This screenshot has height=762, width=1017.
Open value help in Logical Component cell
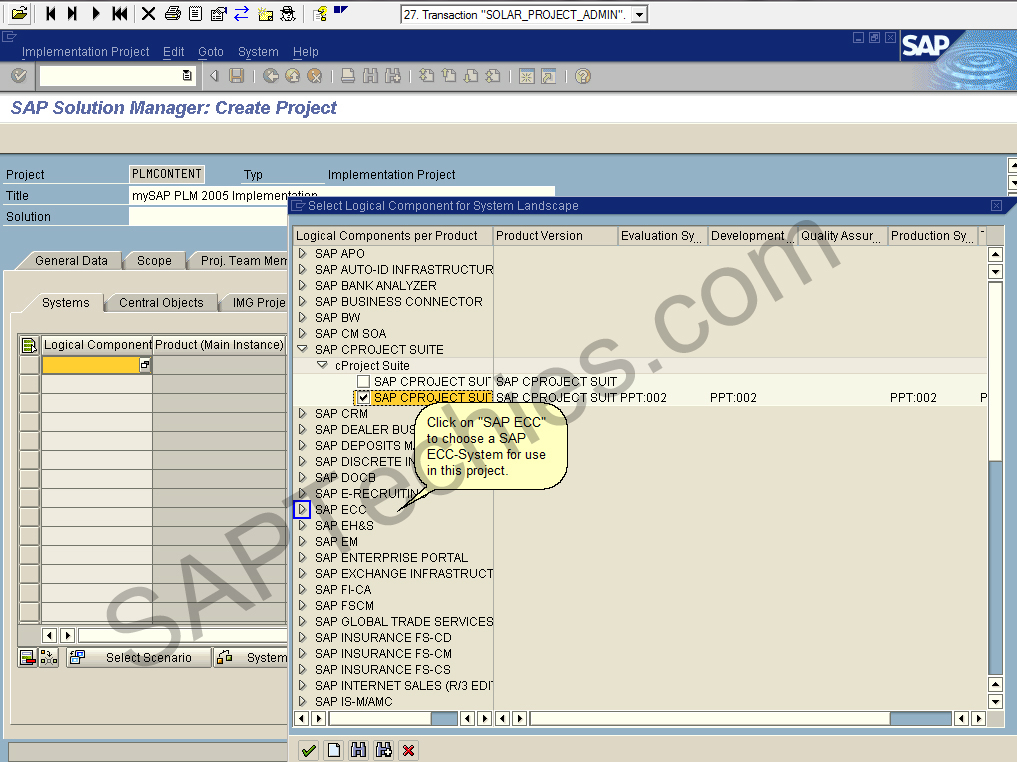click(x=145, y=365)
